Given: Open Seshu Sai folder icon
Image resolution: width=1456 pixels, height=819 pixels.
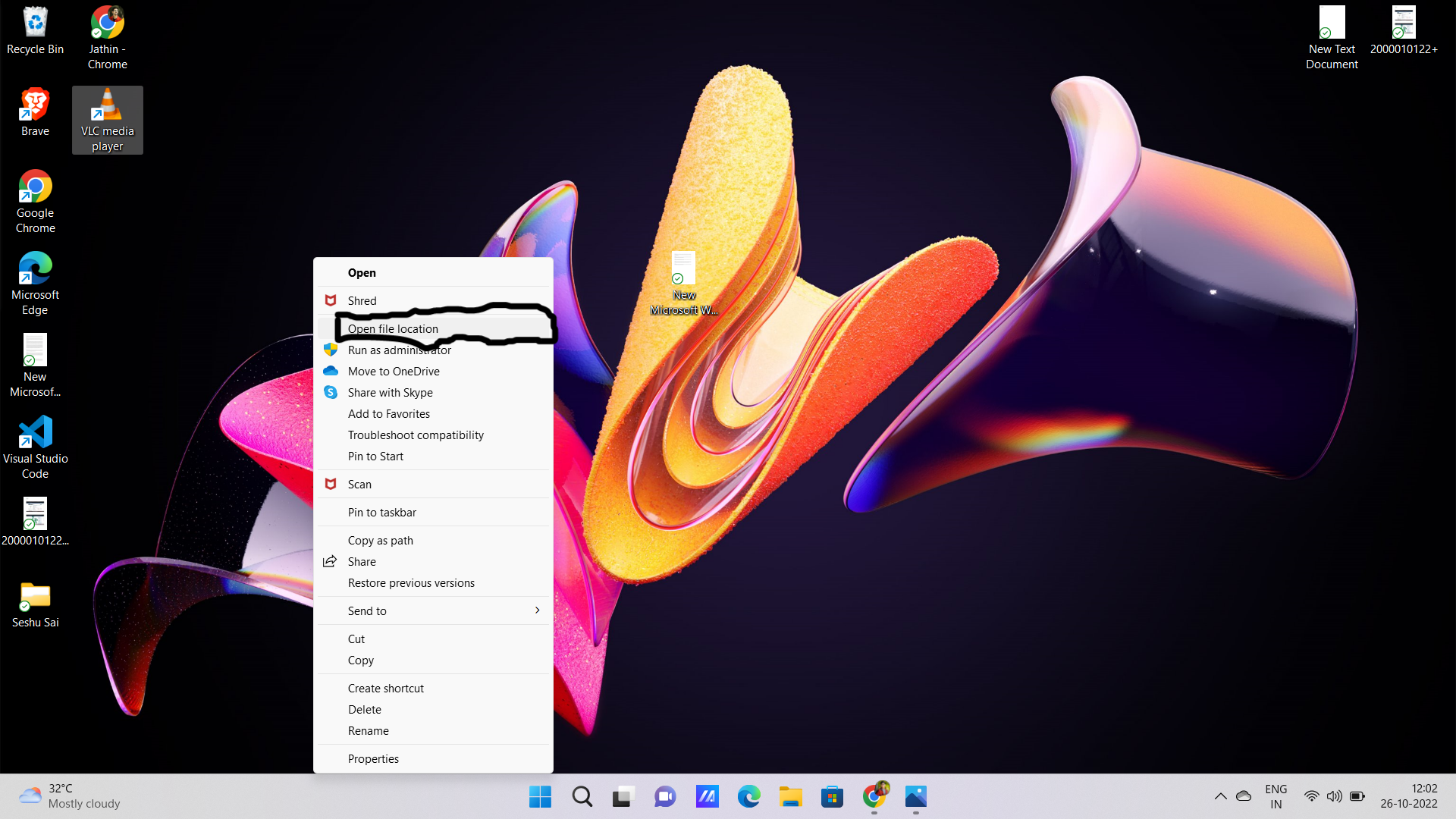Looking at the screenshot, I should point(35,596).
